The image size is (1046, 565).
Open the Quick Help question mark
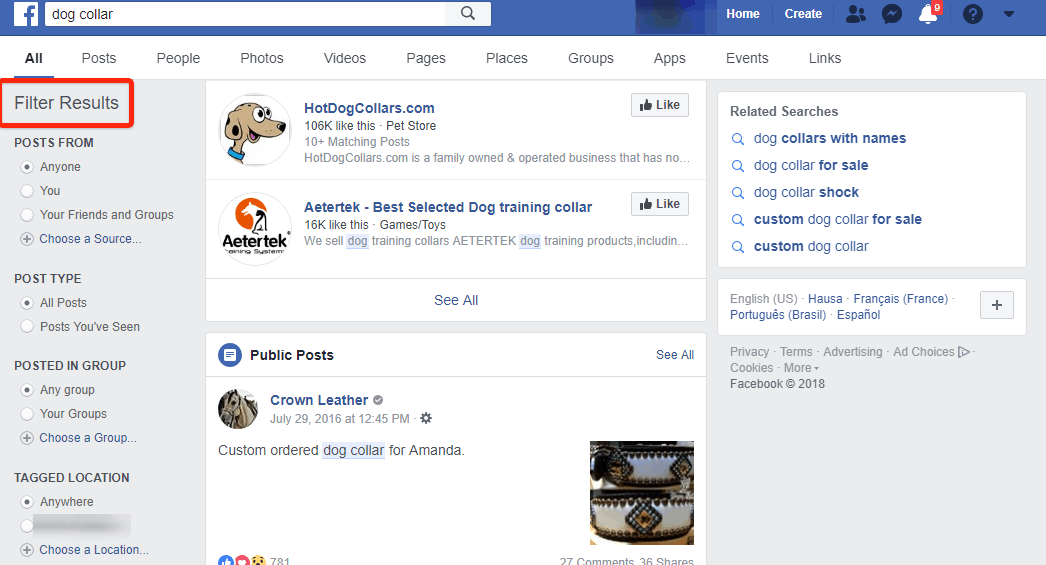click(x=973, y=13)
